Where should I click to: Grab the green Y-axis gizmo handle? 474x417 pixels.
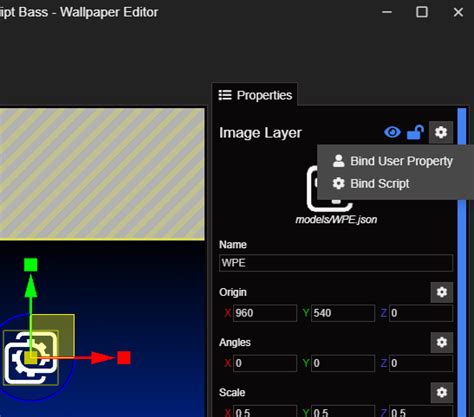click(31, 265)
